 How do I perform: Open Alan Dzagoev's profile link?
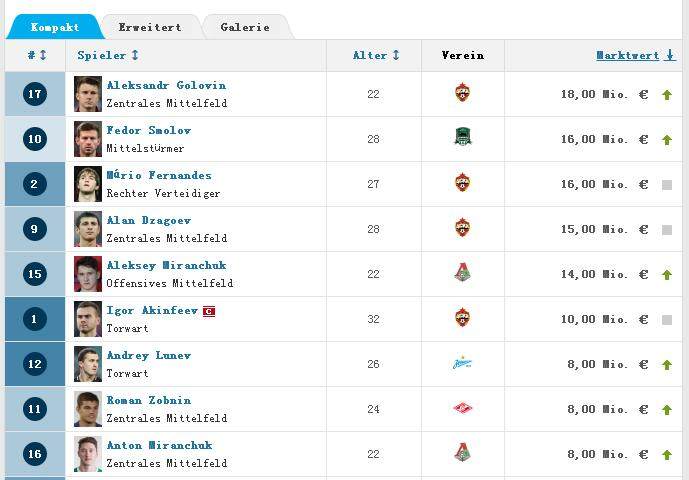pos(148,221)
